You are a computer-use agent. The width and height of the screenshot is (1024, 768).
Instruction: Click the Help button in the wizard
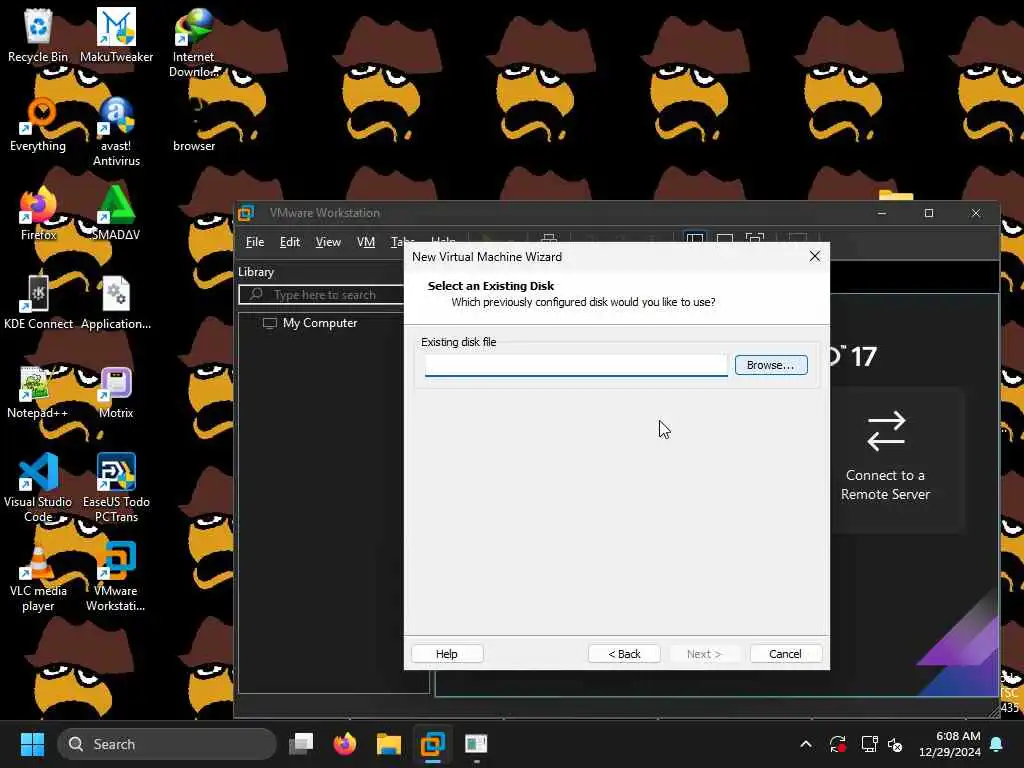(447, 654)
